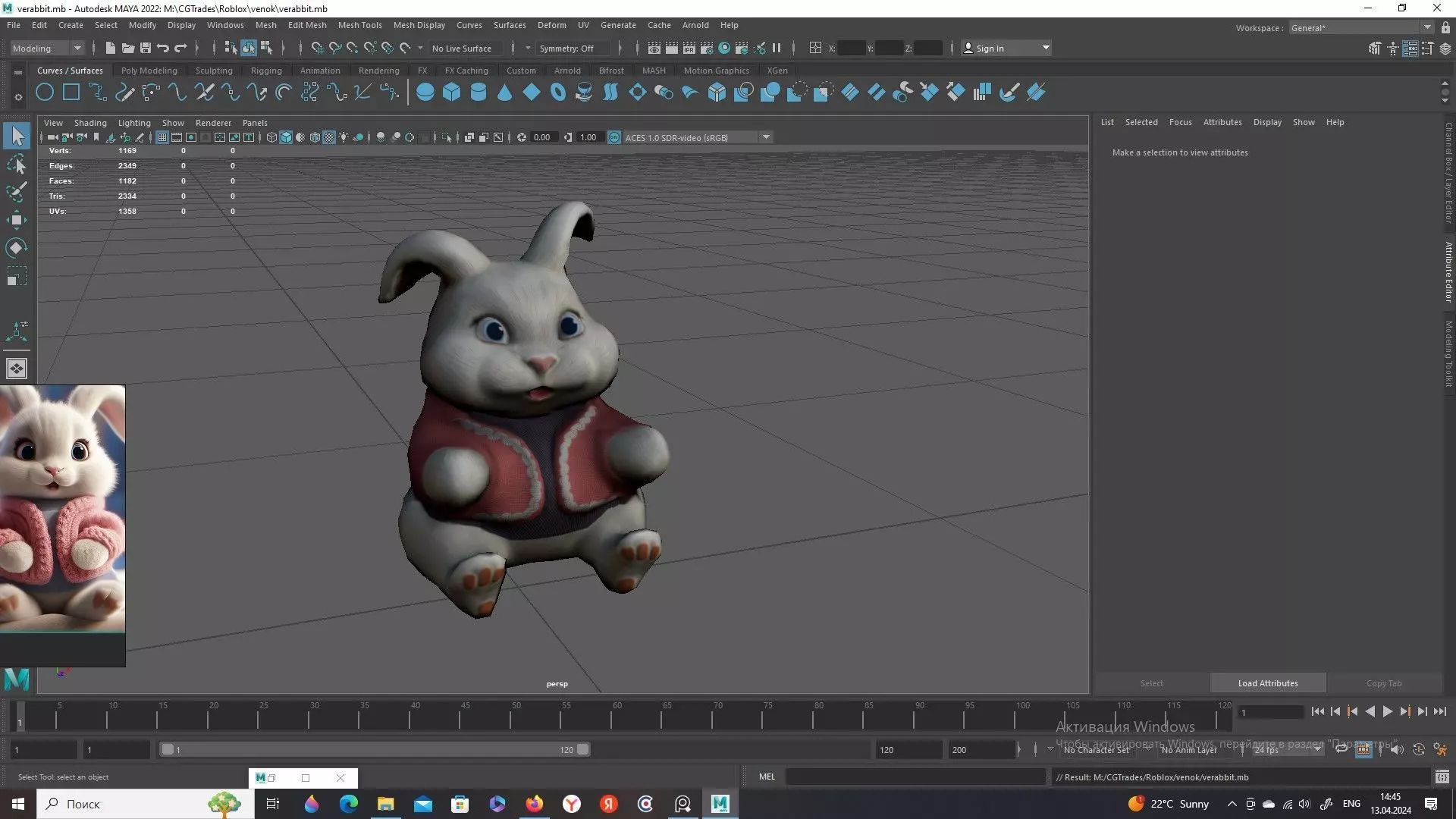Select the Paint Selection tool in the toolbox
1456x819 pixels.
(x=17, y=192)
